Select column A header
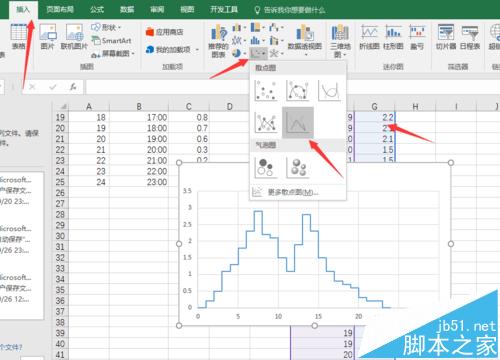This screenshot has height=360, width=500. (89, 106)
